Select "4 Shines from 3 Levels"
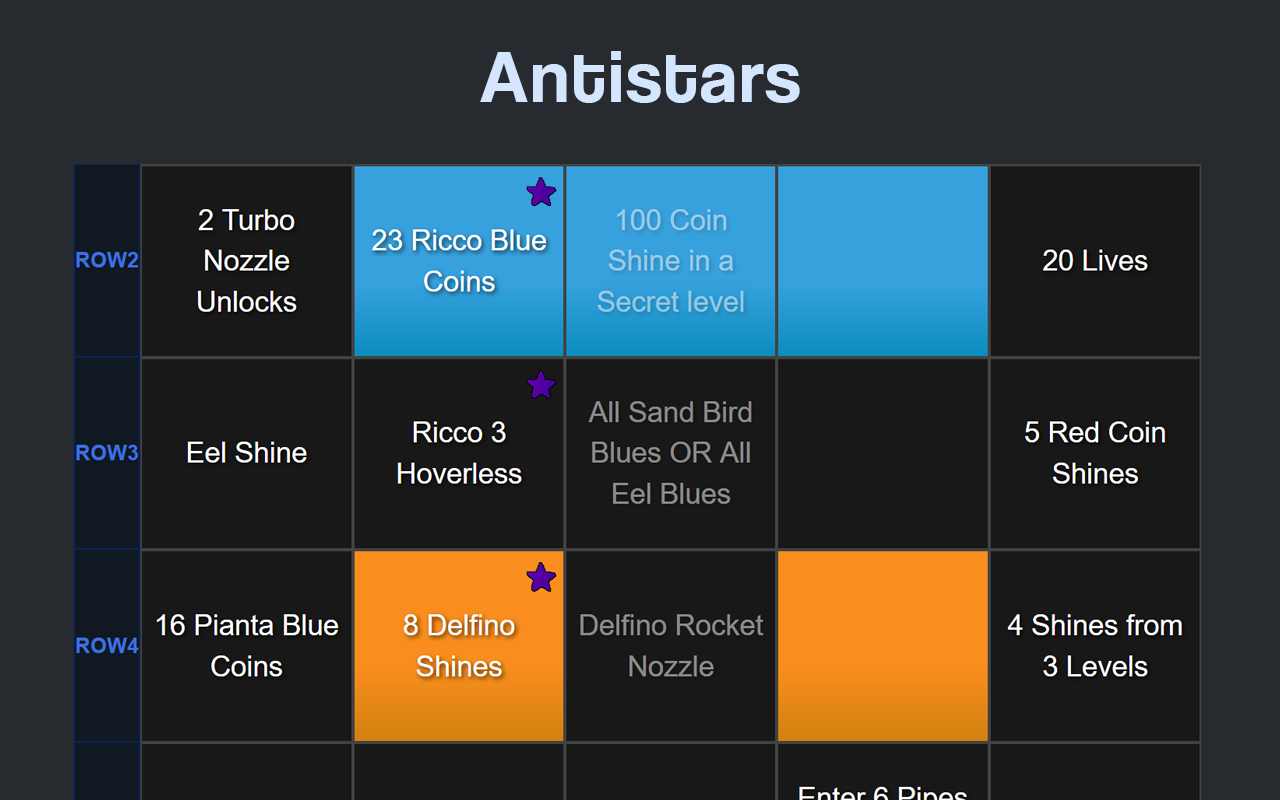Image resolution: width=1280 pixels, height=800 pixels. tap(1094, 645)
